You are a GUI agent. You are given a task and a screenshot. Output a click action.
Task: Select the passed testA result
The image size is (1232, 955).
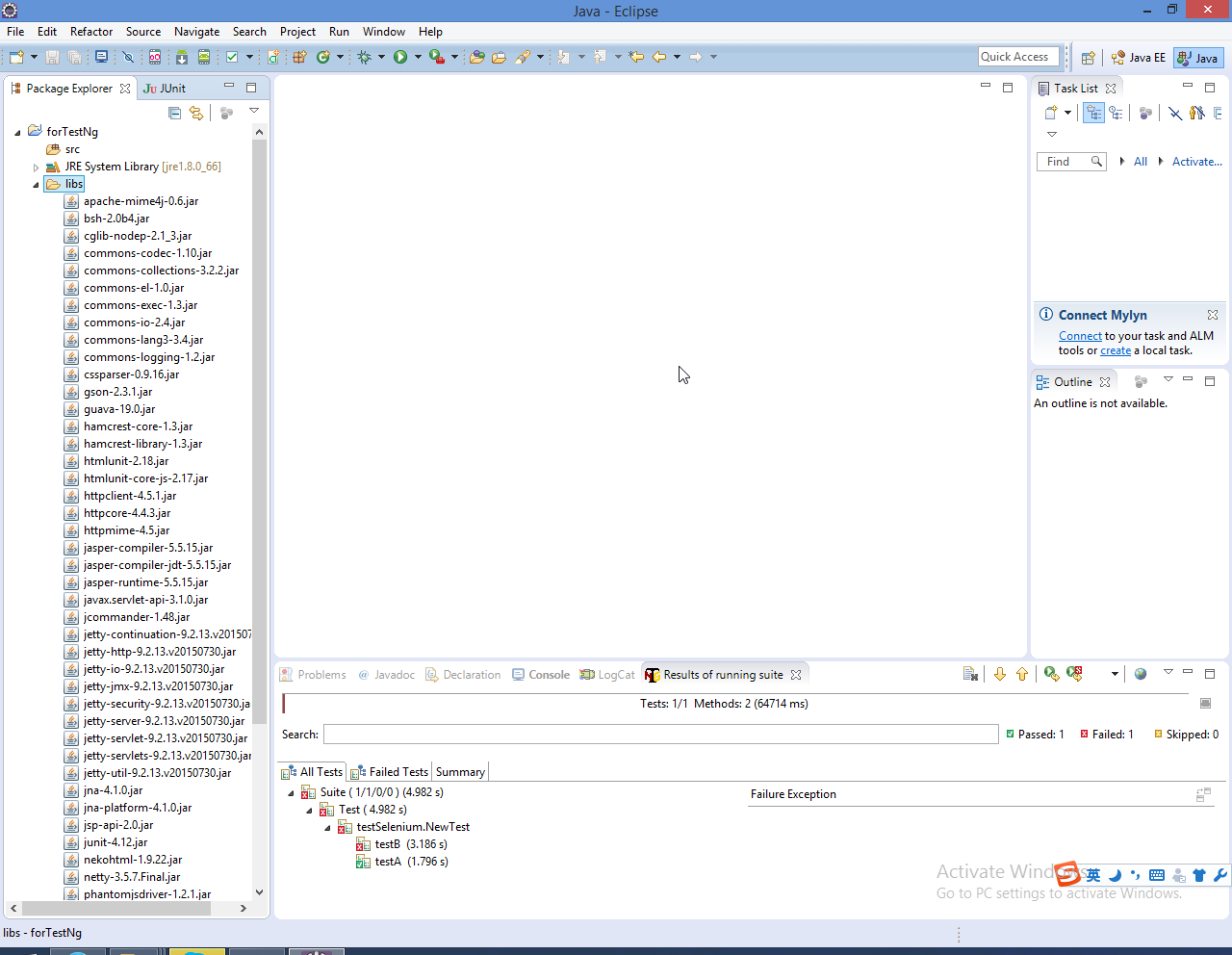point(401,862)
